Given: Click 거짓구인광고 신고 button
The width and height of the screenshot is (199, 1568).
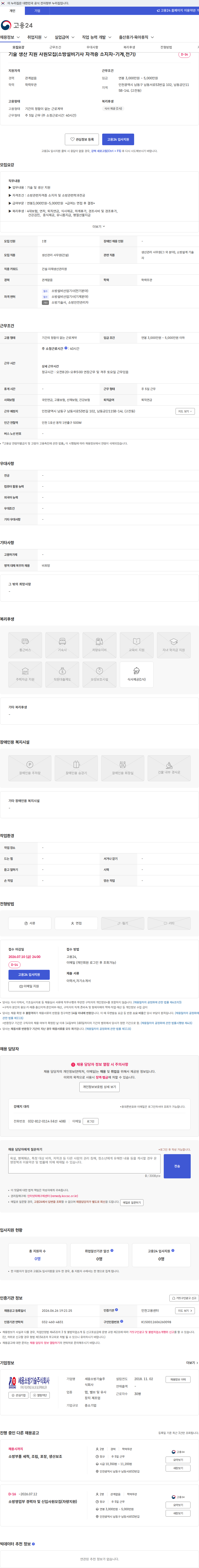Looking at the screenshot, I should 184,1298.
